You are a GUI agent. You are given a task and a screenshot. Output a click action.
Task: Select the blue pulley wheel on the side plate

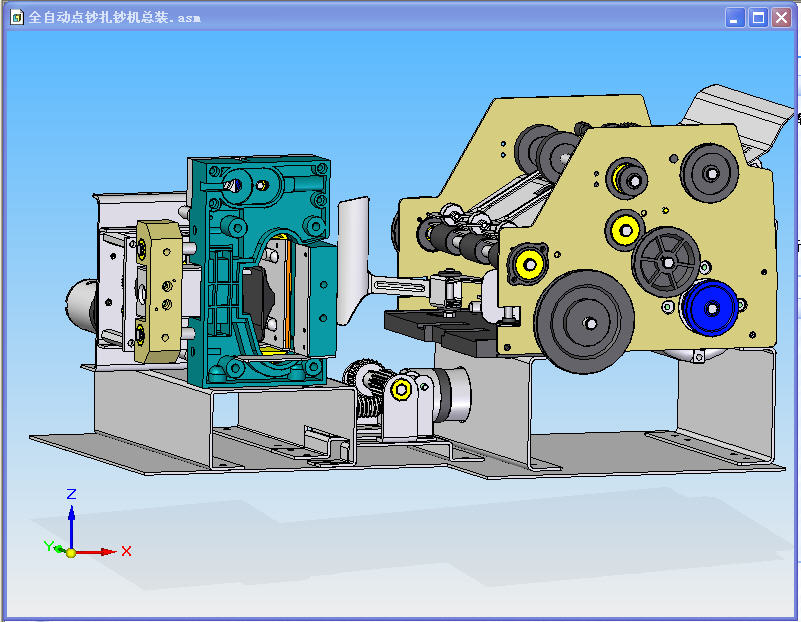click(x=711, y=308)
